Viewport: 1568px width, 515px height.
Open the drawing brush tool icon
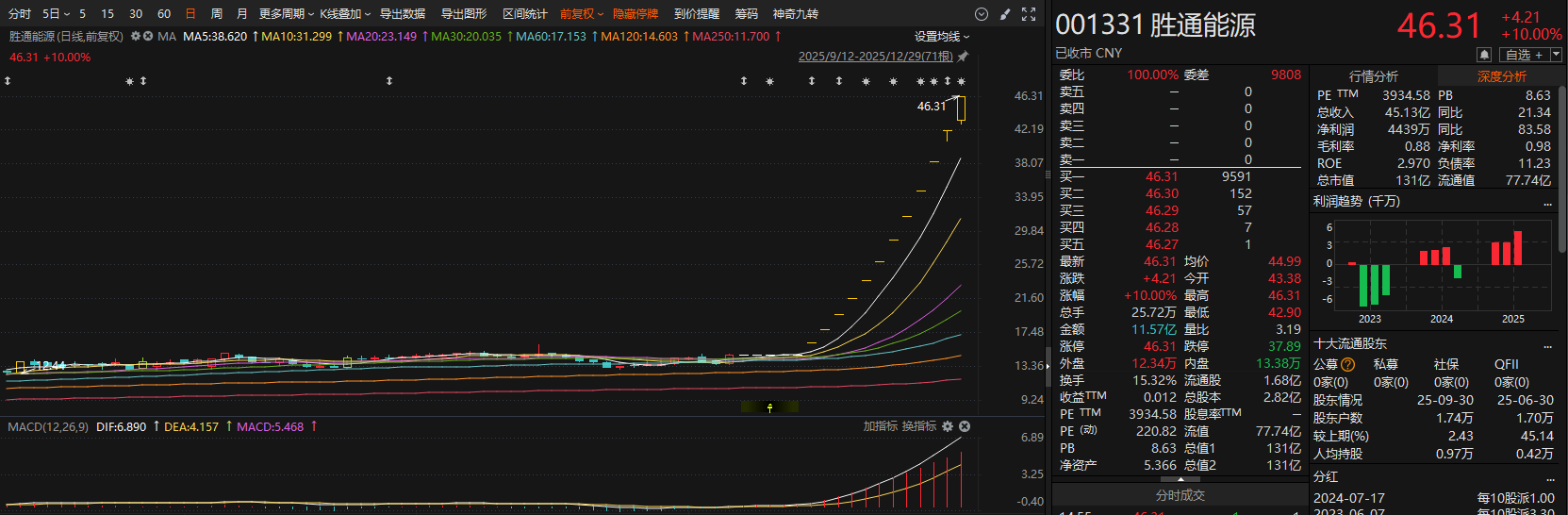(1005, 14)
